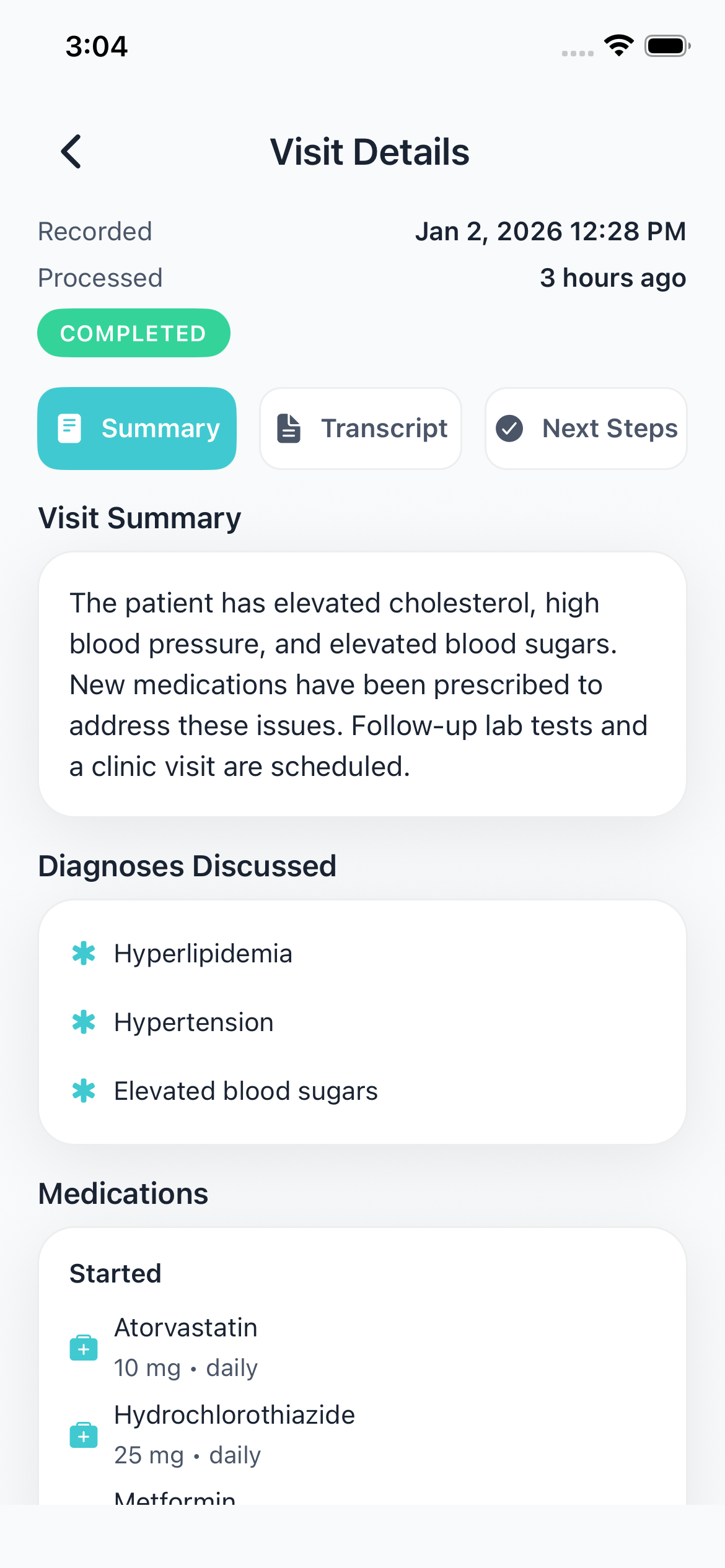Click asterisk icon beside Elevated blood sugars
The image size is (725, 1568).
click(84, 1091)
